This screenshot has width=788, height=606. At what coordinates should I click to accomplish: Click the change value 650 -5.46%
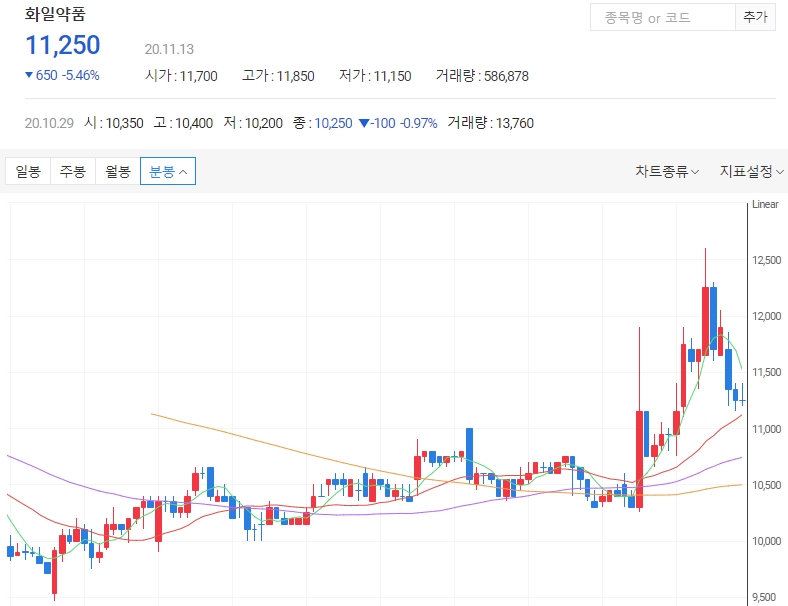(x=62, y=75)
